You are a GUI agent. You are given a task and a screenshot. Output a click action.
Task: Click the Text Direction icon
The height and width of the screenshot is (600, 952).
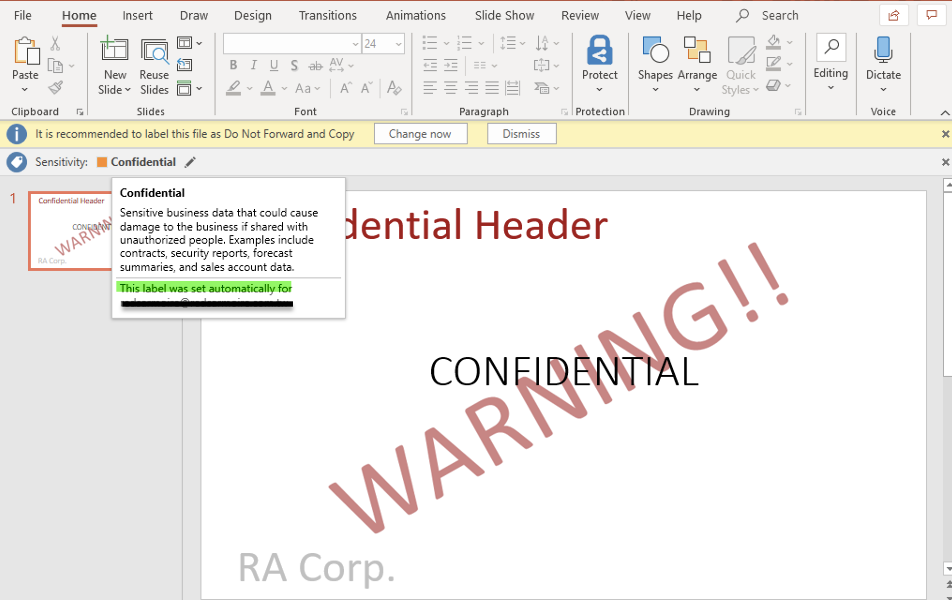(x=542, y=43)
